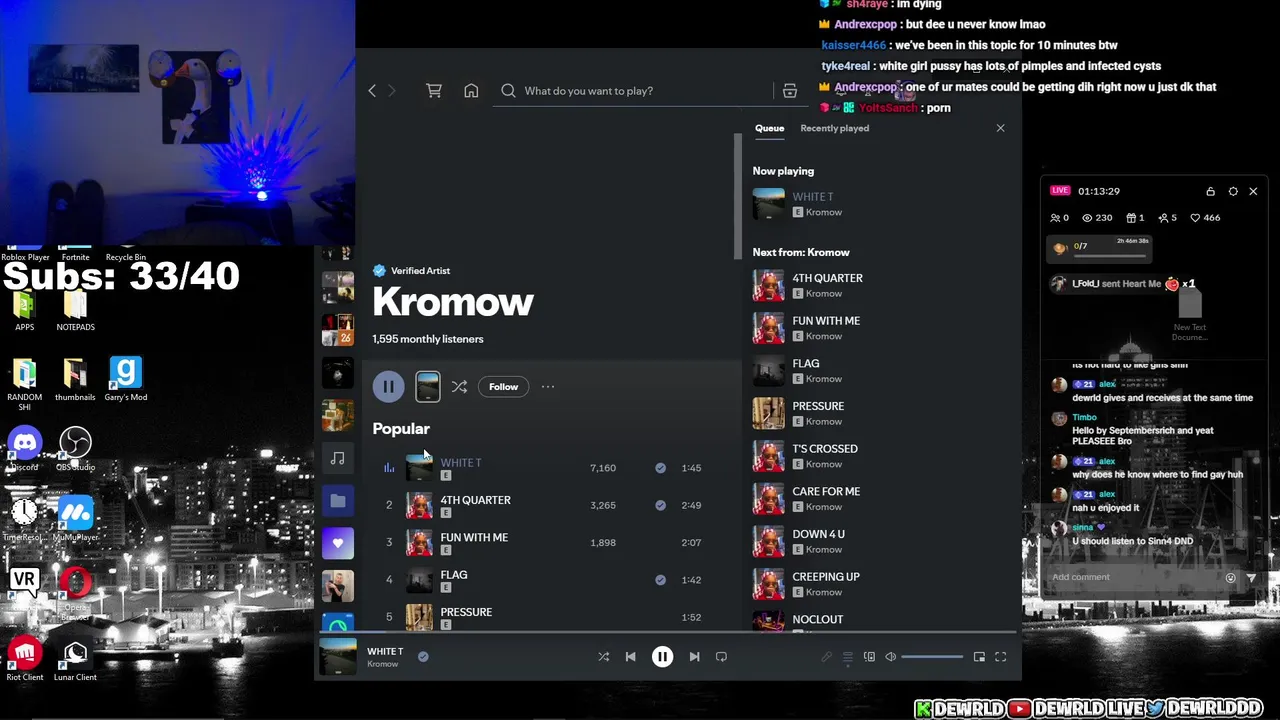
Task: Open the Garry's Mod desktop shortcut
Action: point(126,378)
